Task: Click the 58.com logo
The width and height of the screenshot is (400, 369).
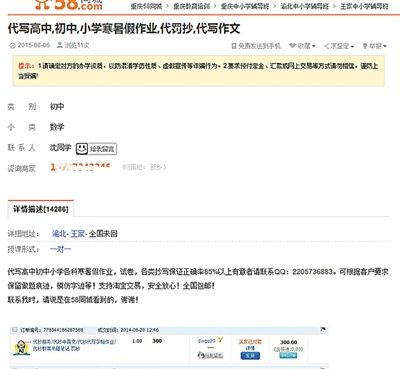Action: pos(68,5)
